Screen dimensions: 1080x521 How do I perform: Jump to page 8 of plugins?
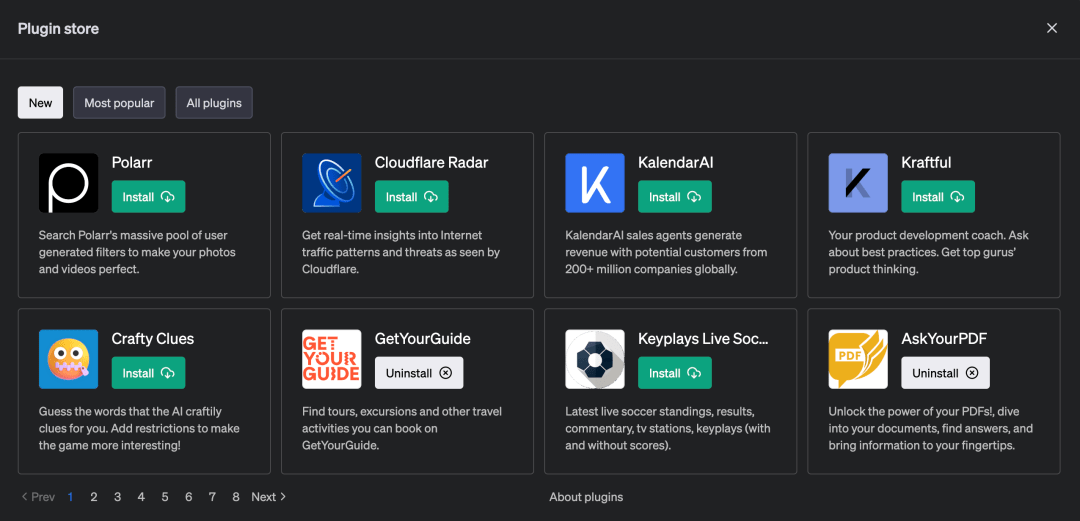point(235,497)
